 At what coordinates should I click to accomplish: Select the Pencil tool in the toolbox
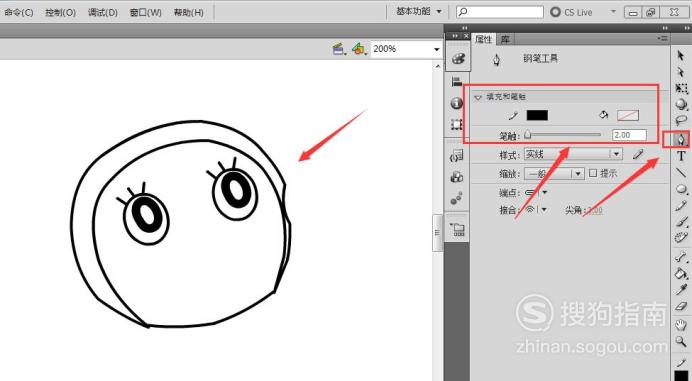(x=681, y=205)
